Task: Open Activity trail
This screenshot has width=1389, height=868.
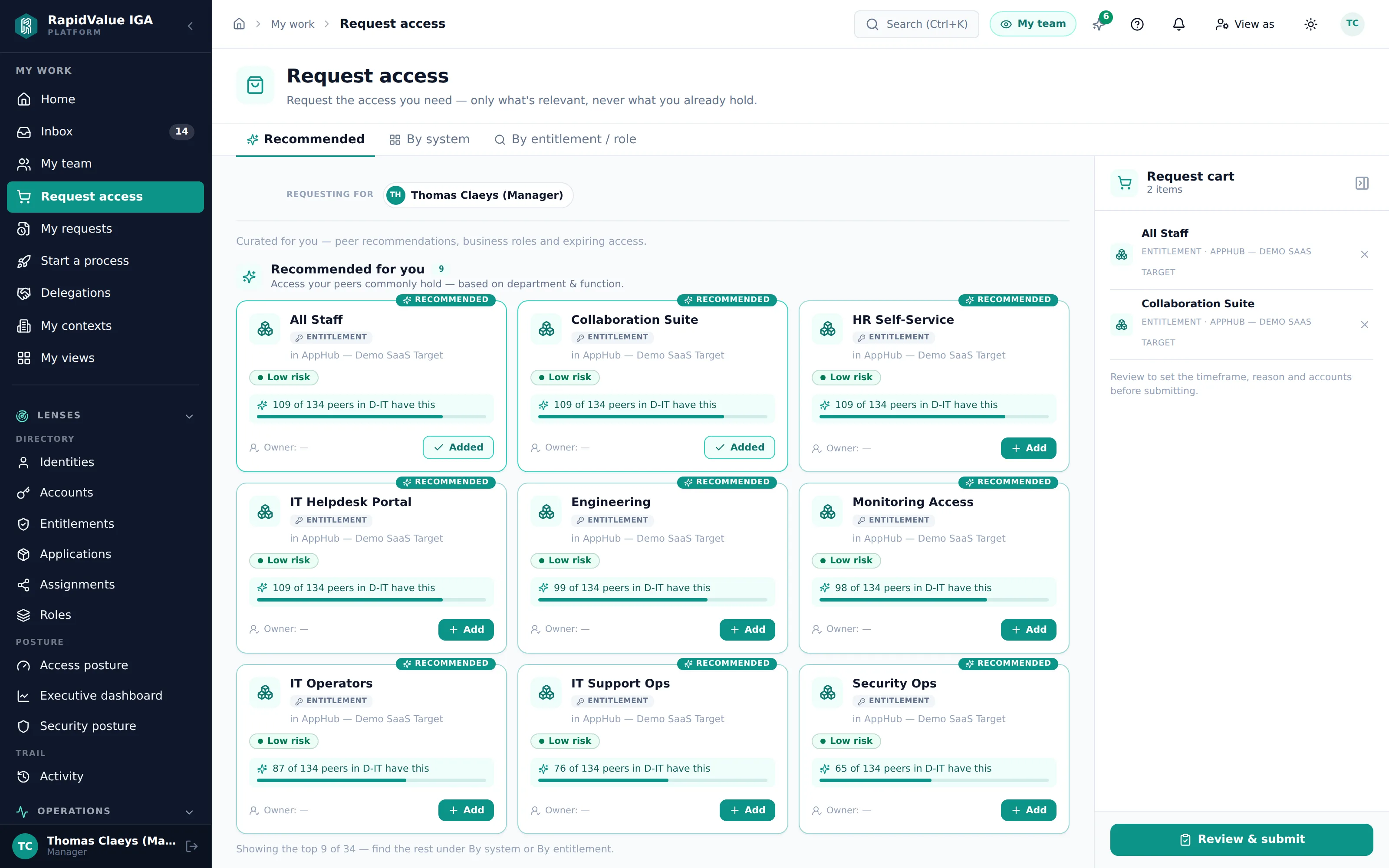Action: click(105, 776)
